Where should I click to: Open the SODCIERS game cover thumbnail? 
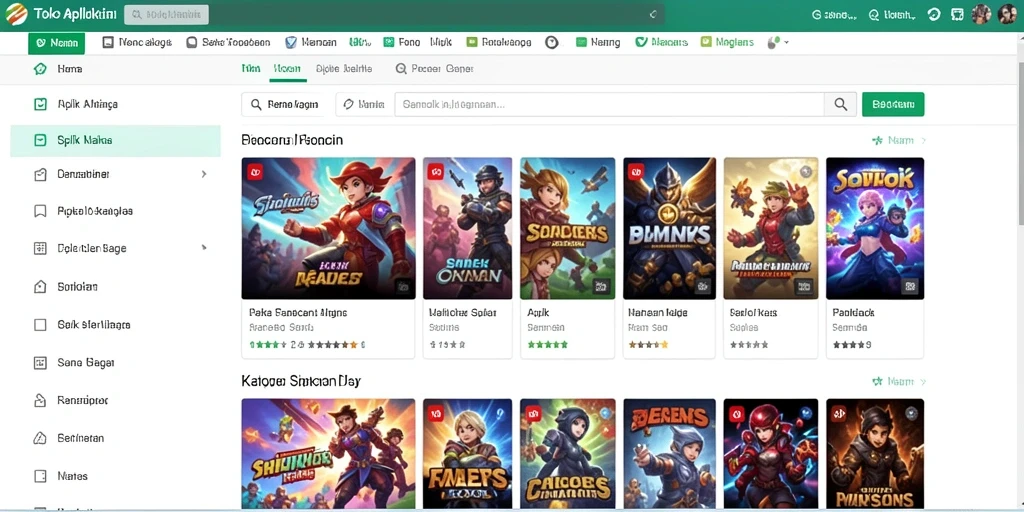[x=568, y=228]
